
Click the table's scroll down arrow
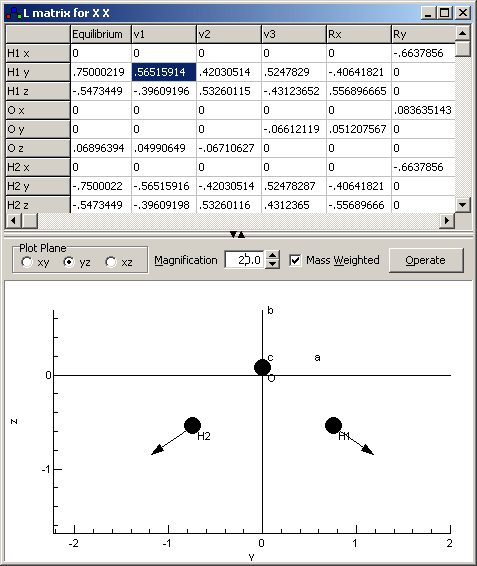click(463, 205)
